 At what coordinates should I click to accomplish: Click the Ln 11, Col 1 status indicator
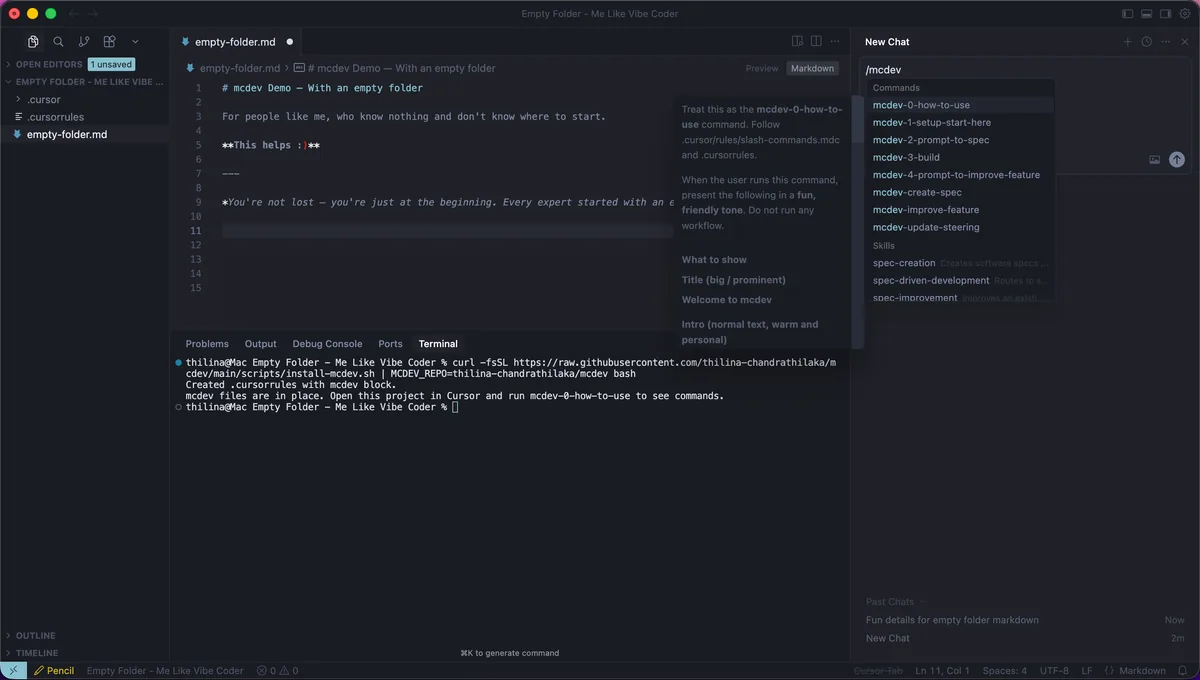[944, 671]
